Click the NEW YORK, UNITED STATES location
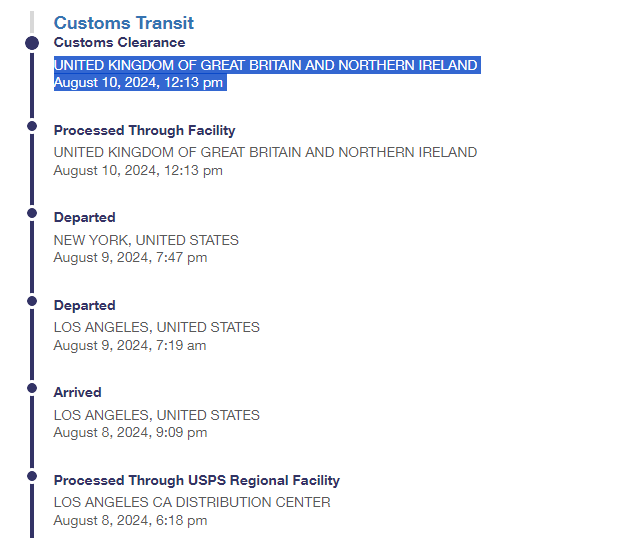 coord(146,240)
